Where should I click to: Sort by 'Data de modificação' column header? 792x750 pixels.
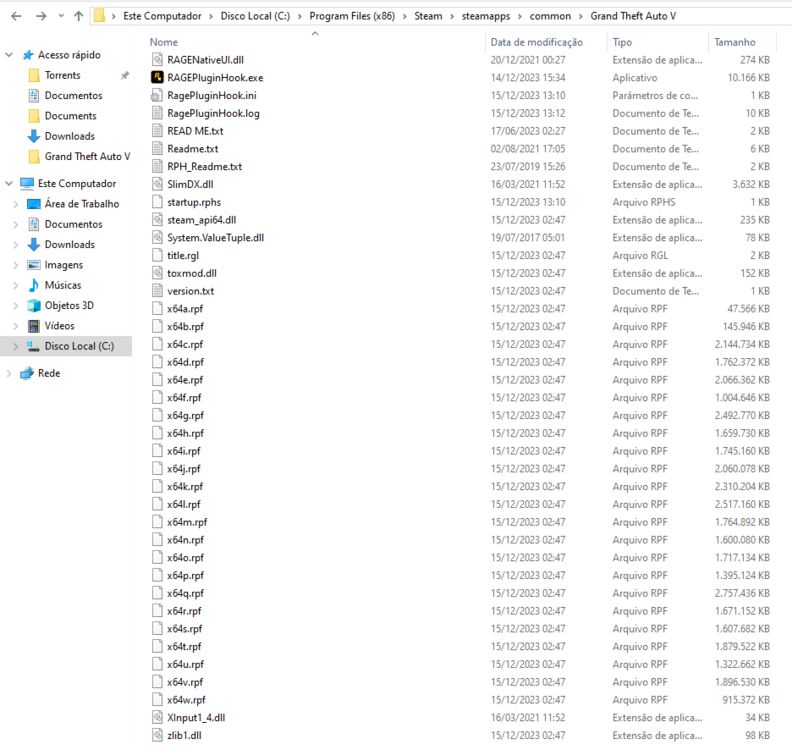(x=536, y=42)
